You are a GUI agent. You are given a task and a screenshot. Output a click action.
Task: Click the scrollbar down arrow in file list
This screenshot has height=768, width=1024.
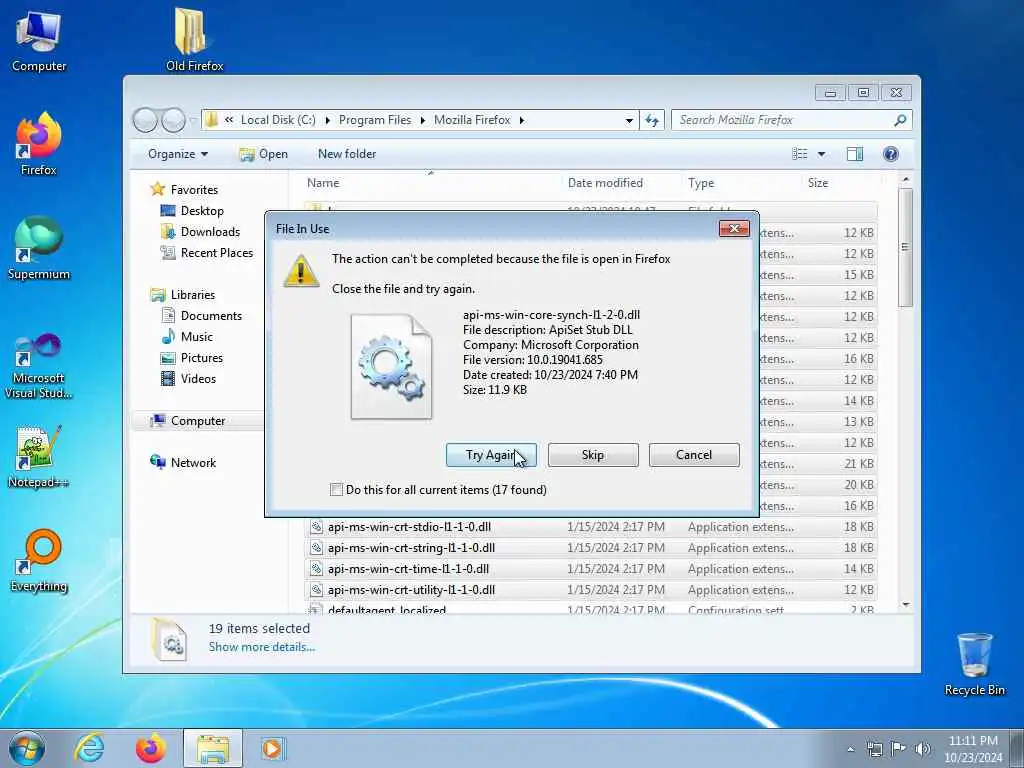pyautogui.click(x=905, y=605)
